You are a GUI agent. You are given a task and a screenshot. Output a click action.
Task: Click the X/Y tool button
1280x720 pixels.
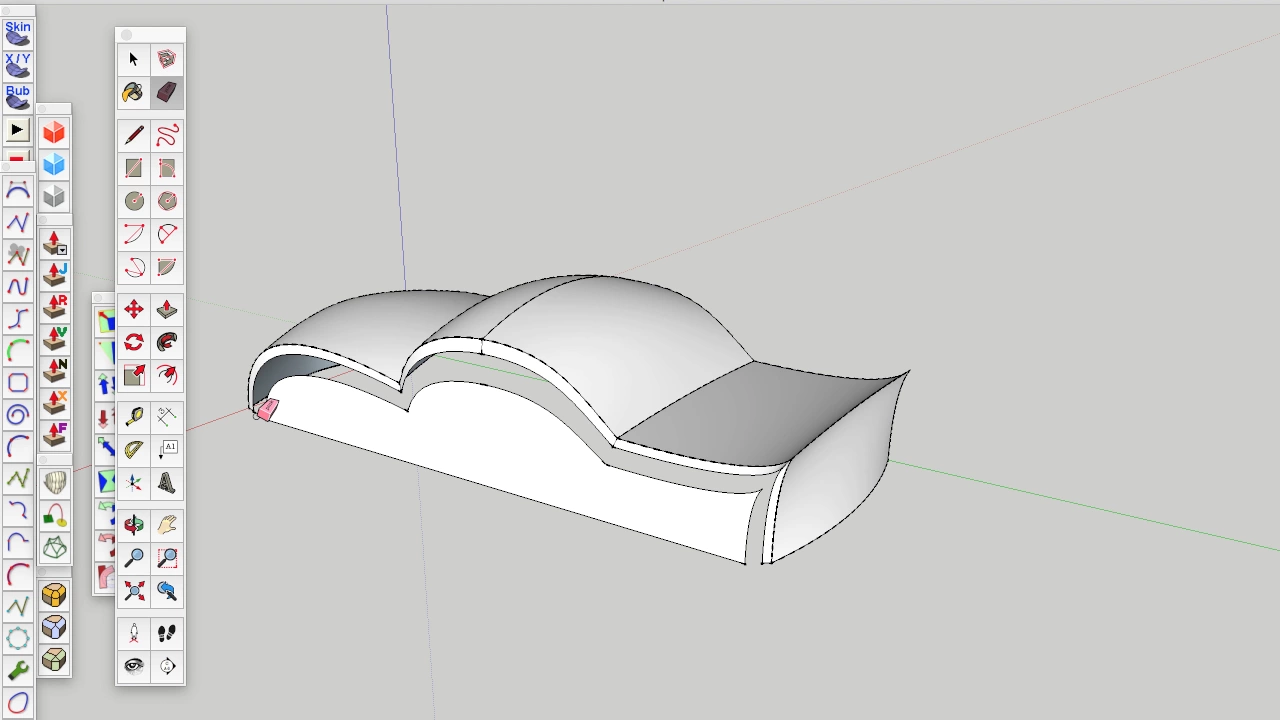18,65
